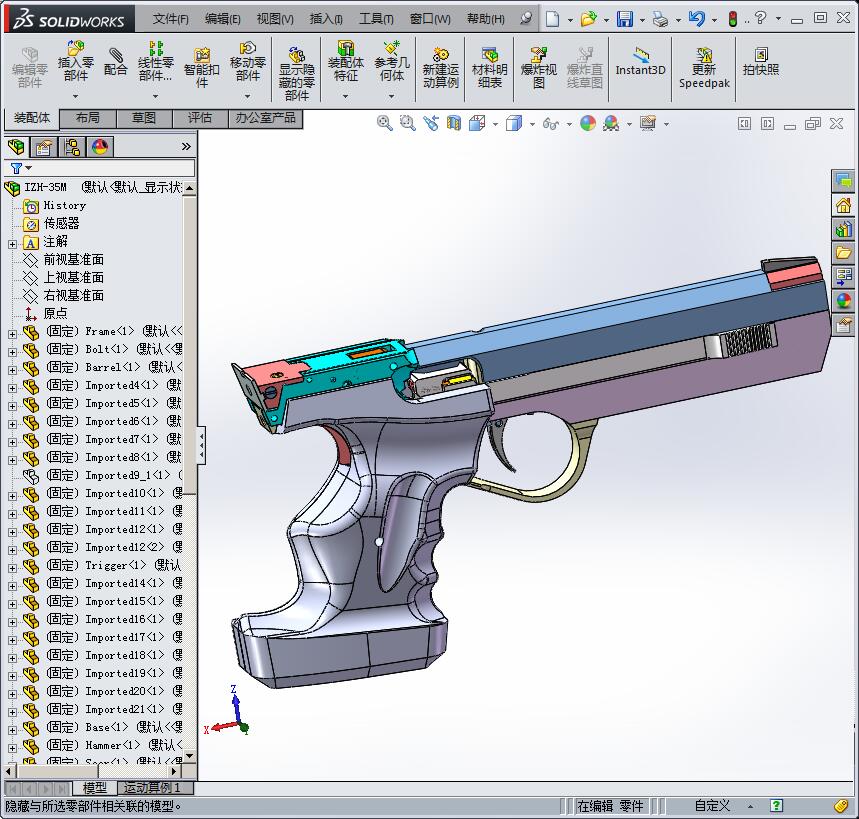Select the Mate (配合) paperclip tool
The image size is (859, 819).
click(115, 61)
